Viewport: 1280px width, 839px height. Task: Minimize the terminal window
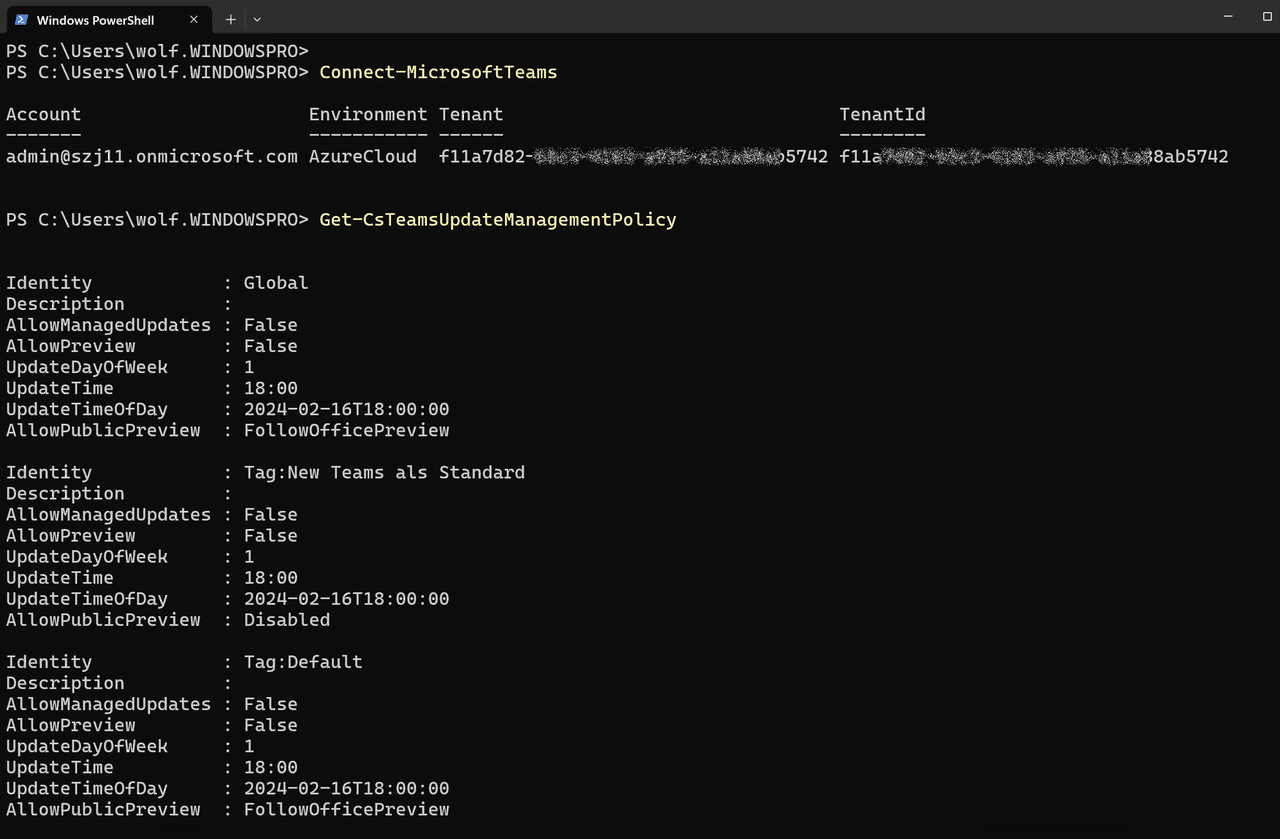(1227, 17)
